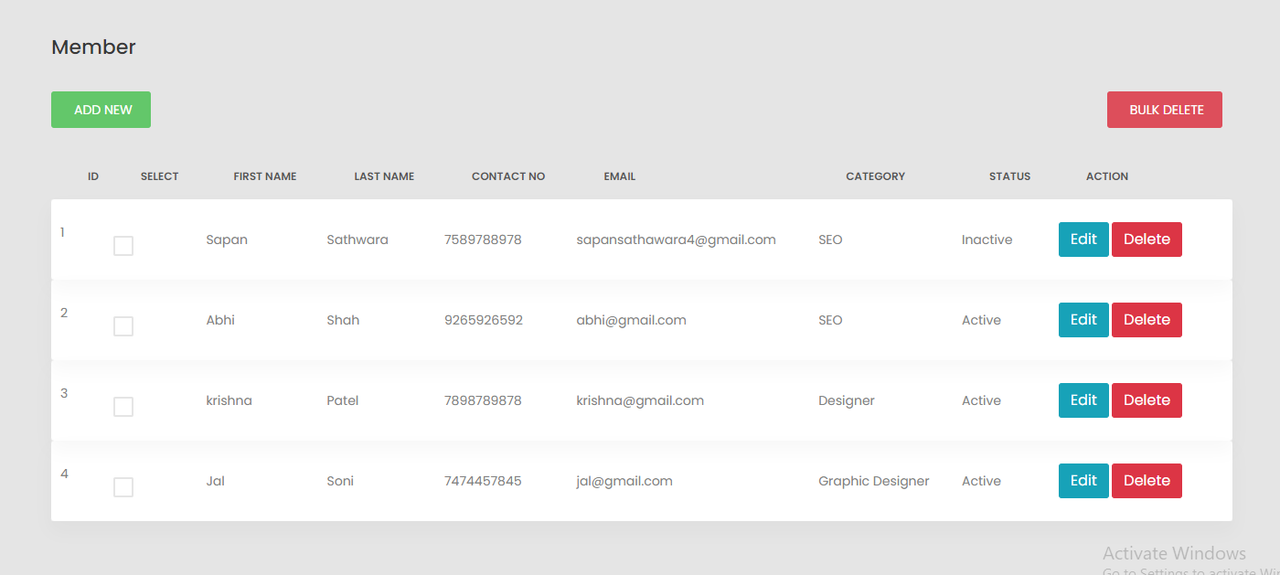Click ID number 1 in Sapan's row
Viewport: 1280px width, 575px height.
tap(62, 232)
